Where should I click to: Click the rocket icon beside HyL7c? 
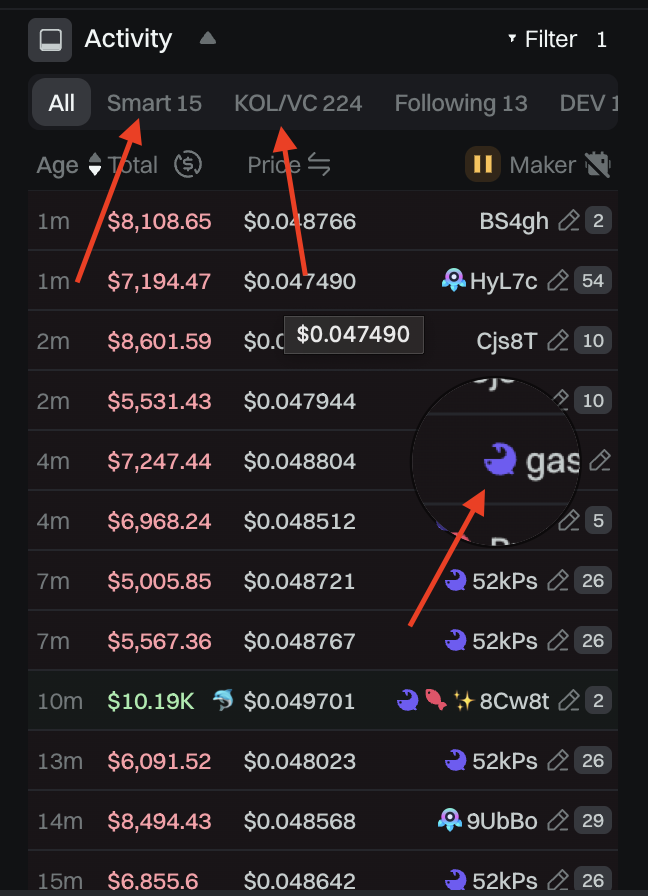coord(454,280)
